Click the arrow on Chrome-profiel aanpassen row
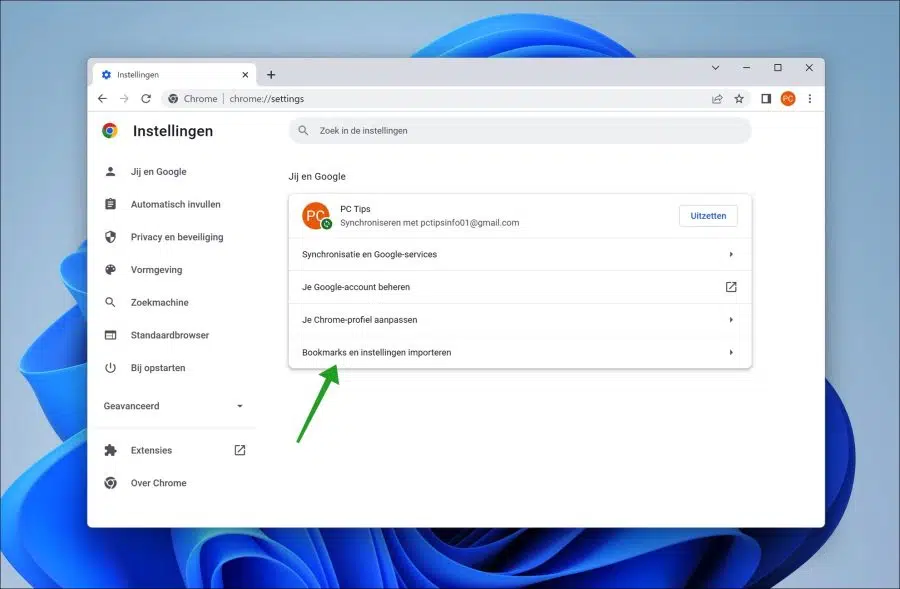The height and width of the screenshot is (589, 900). [731, 320]
